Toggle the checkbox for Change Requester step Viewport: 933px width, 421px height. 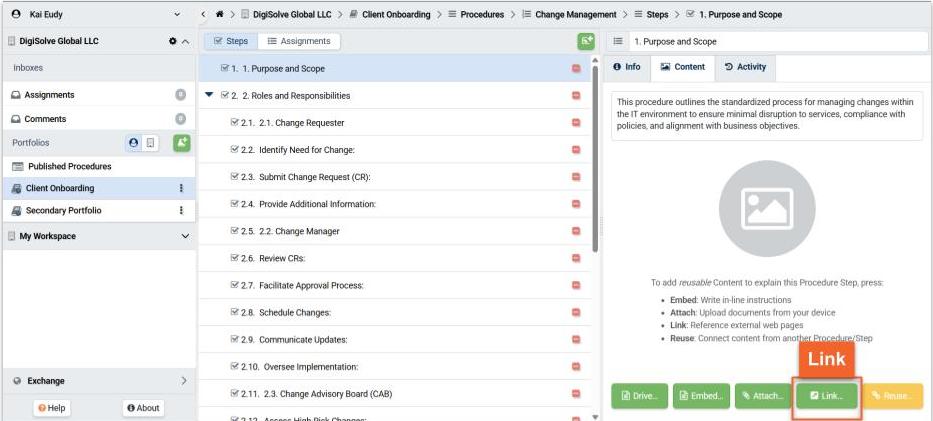coord(234,123)
